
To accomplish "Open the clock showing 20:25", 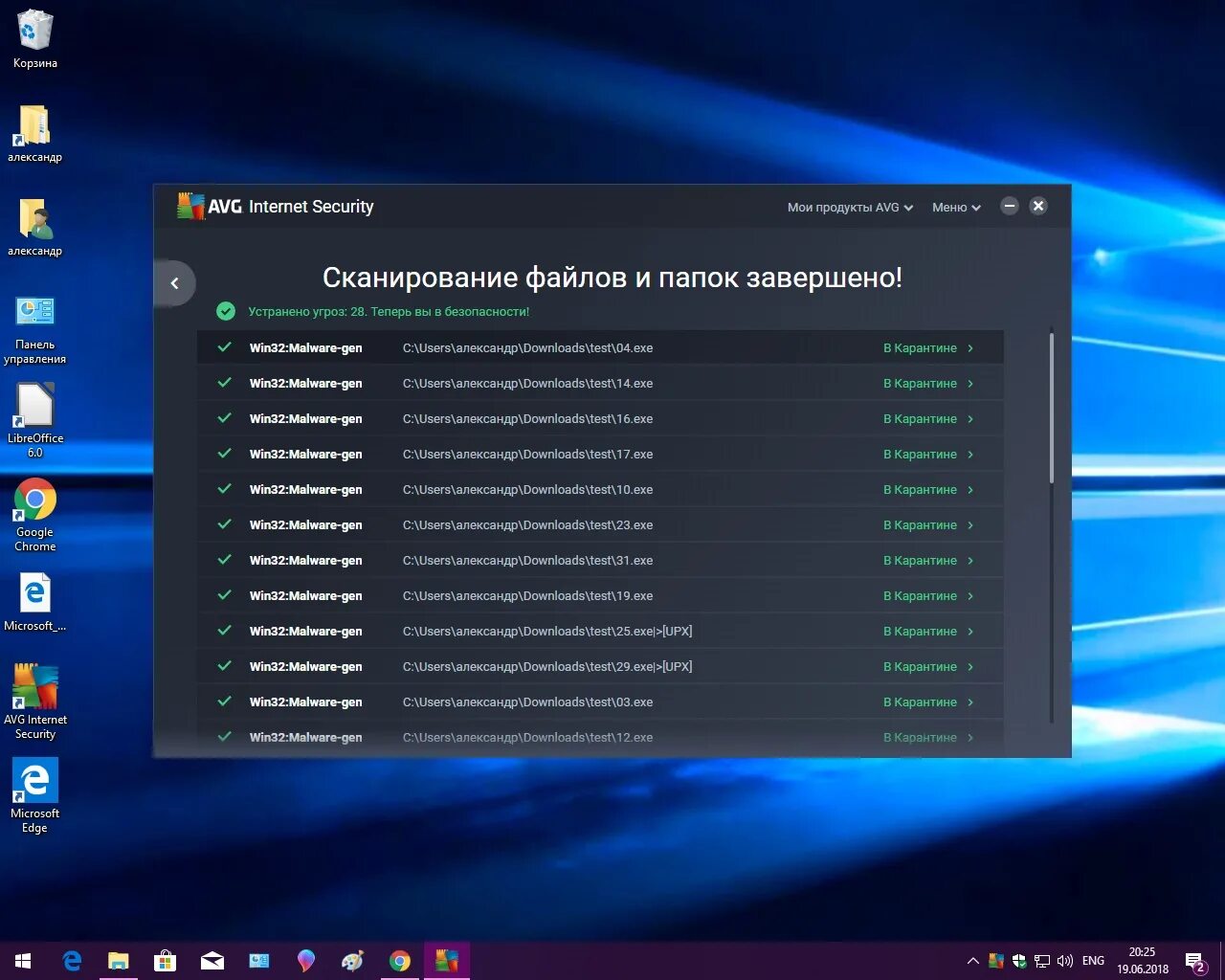I will 1142,961.
